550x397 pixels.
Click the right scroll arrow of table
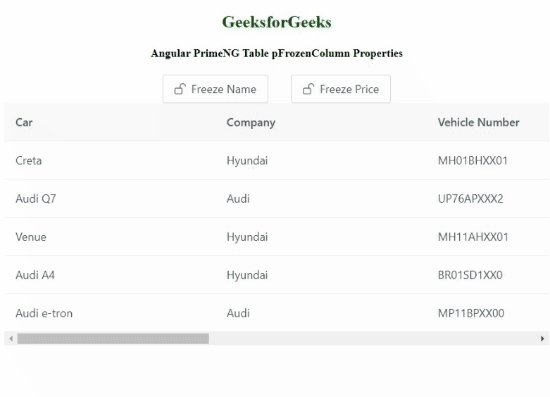click(542, 339)
